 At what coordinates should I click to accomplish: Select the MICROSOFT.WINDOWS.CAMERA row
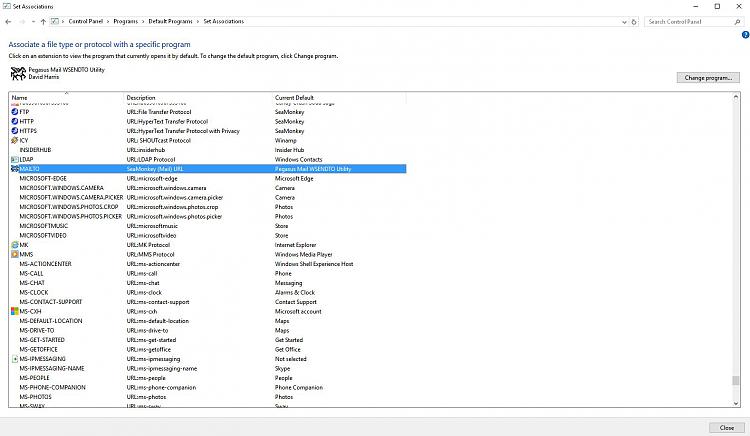coord(208,188)
